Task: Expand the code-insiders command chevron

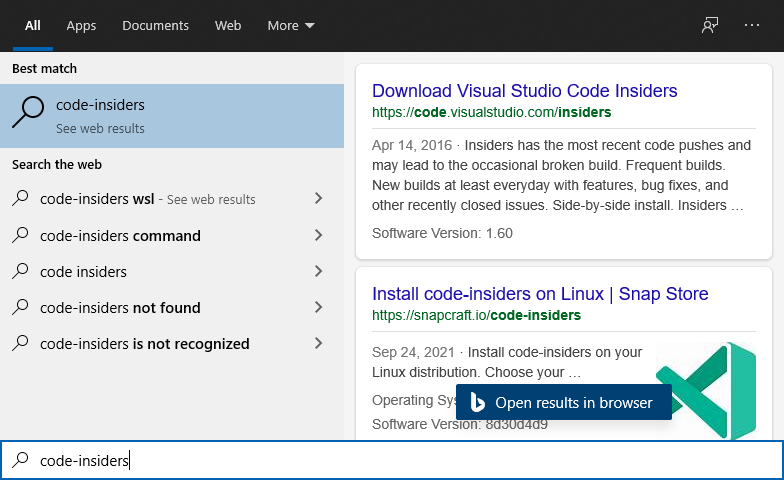Action: coord(318,235)
